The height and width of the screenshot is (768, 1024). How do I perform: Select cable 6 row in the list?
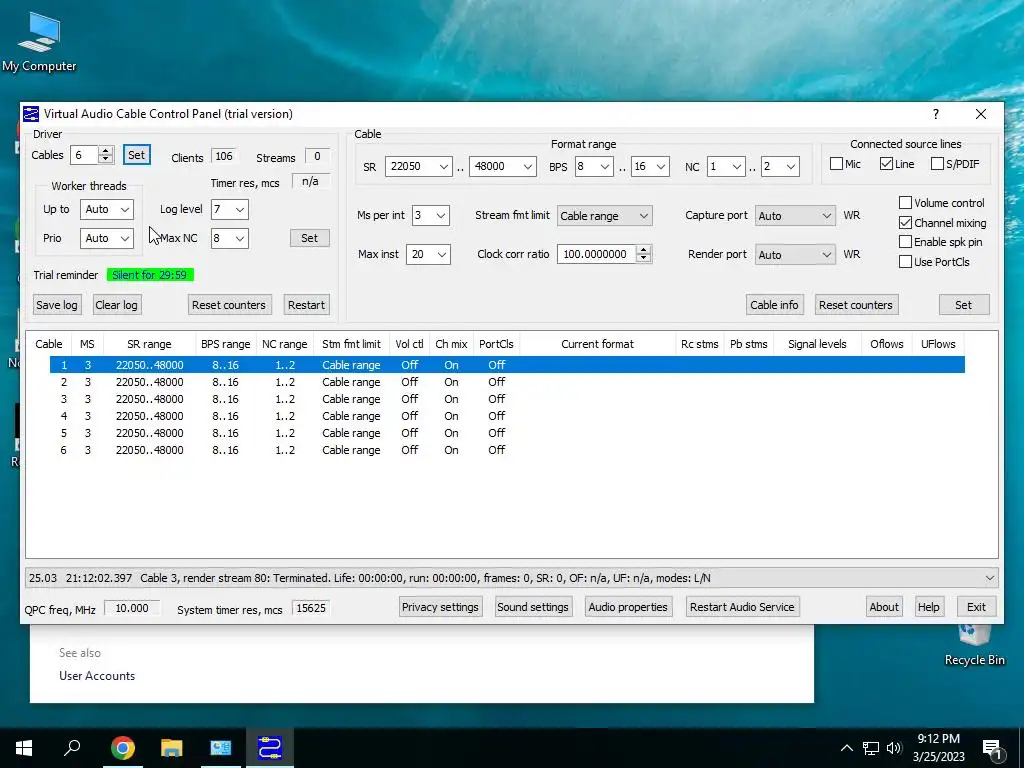pyautogui.click(x=507, y=450)
